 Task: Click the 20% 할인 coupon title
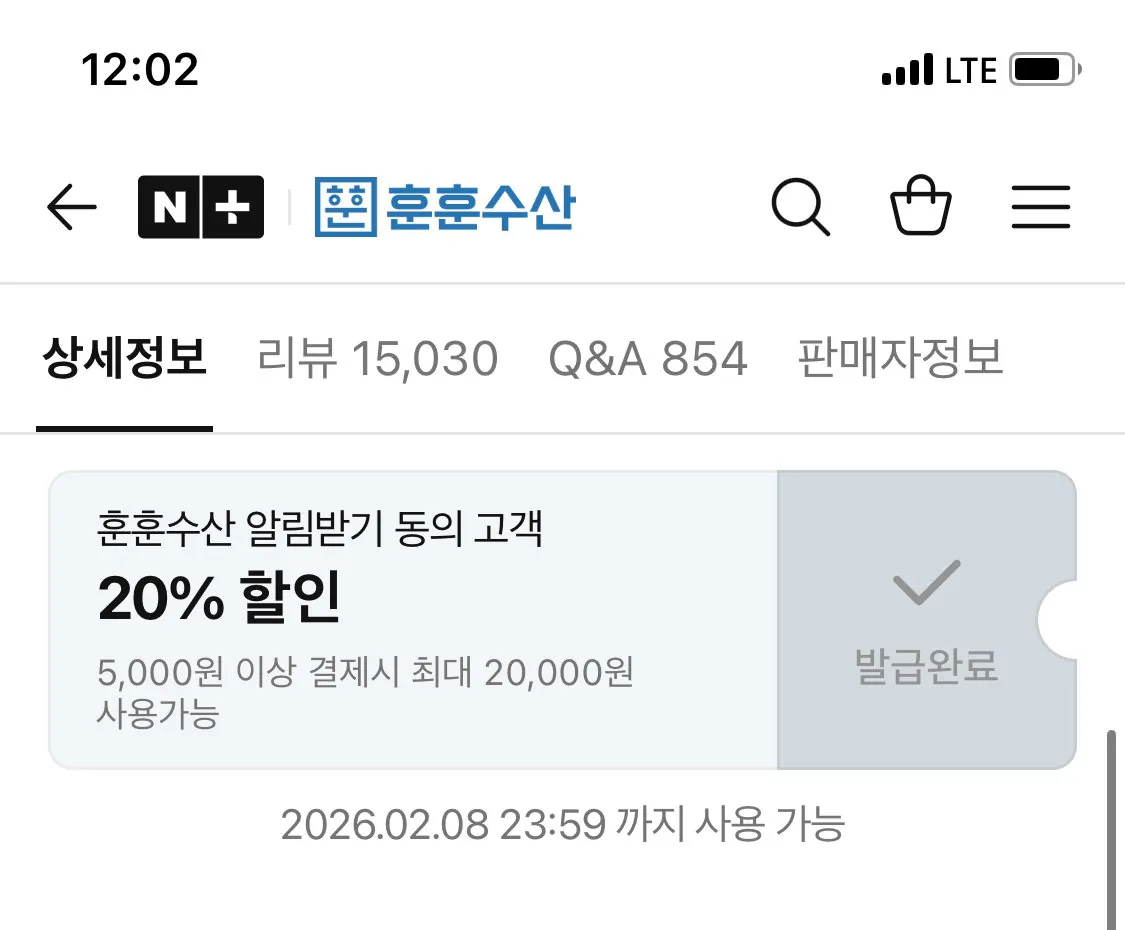coord(219,598)
